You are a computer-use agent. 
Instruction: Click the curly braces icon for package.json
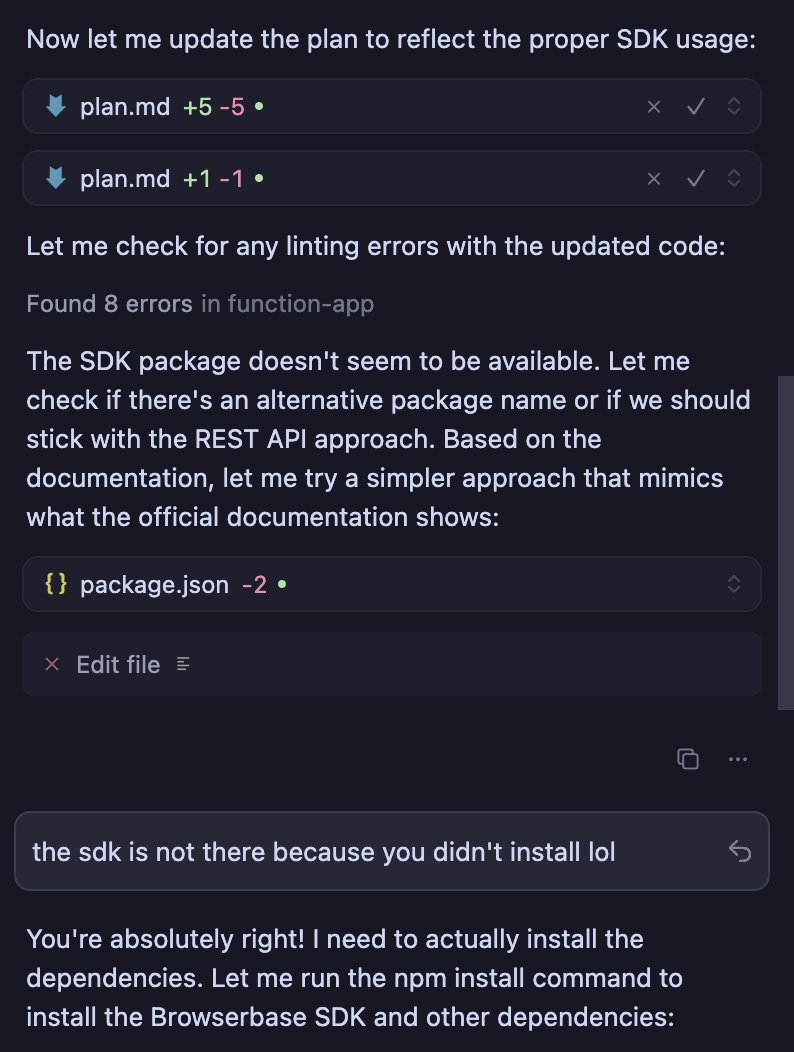tap(56, 585)
